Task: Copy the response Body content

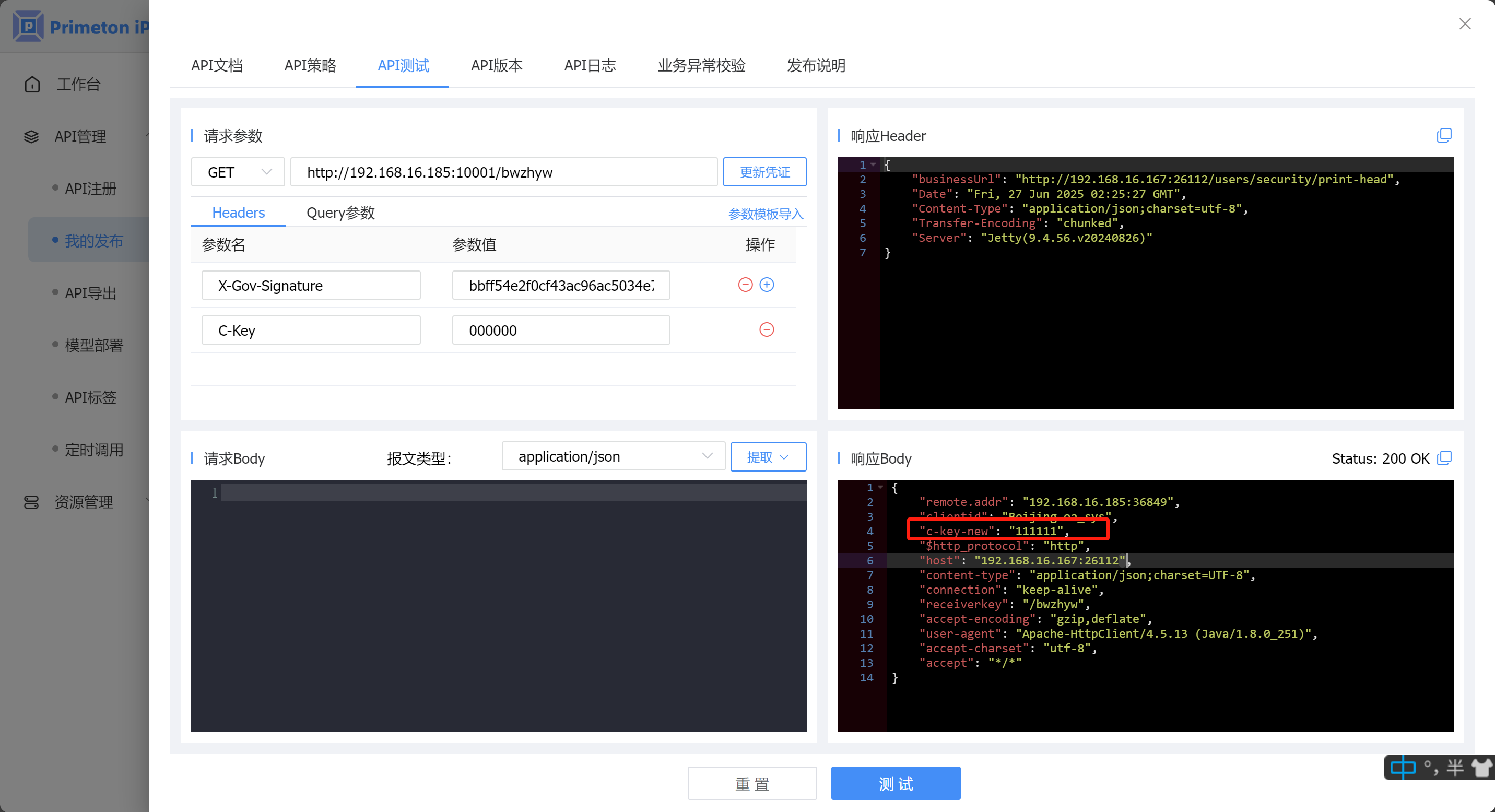Action: [1444, 458]
